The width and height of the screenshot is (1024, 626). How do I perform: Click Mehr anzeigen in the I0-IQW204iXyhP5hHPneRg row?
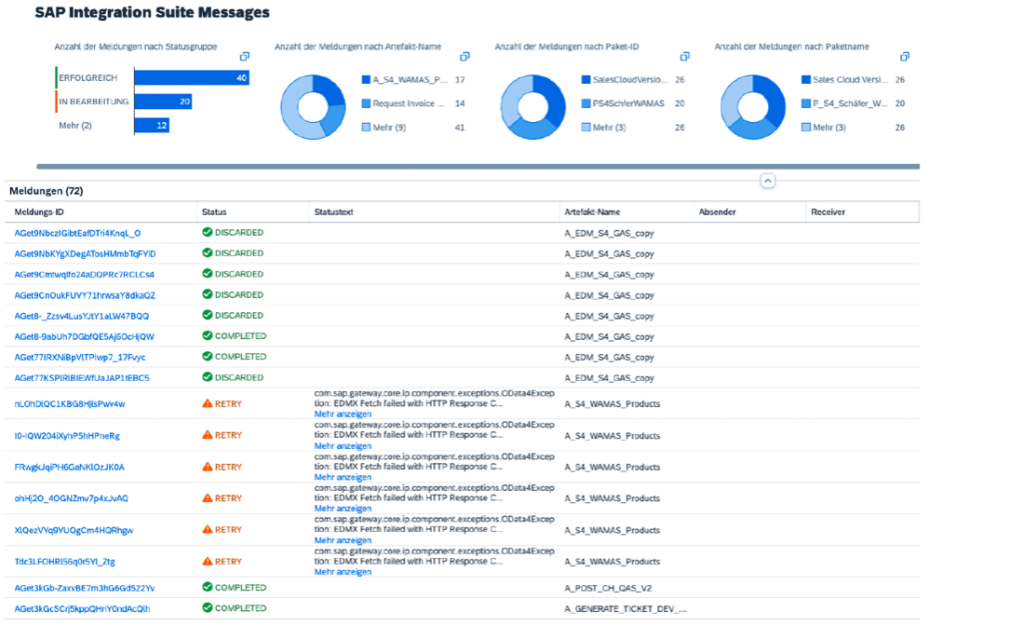[342, 446]
